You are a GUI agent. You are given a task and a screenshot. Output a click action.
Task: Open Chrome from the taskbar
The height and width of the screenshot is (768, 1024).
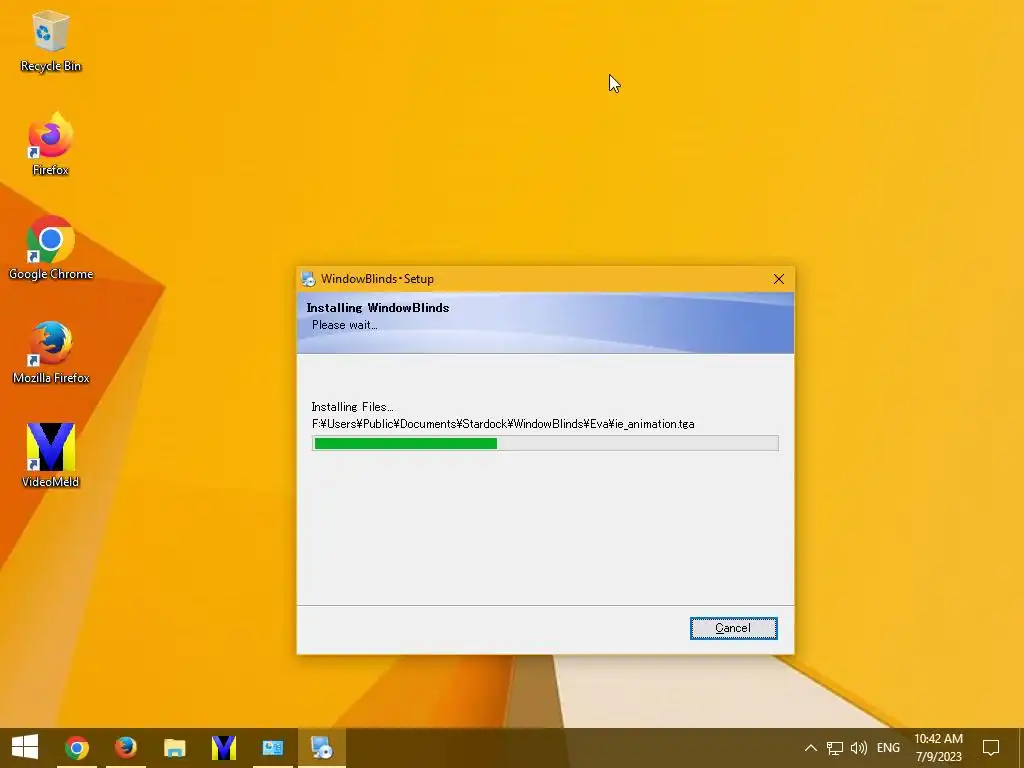point(76,748)
